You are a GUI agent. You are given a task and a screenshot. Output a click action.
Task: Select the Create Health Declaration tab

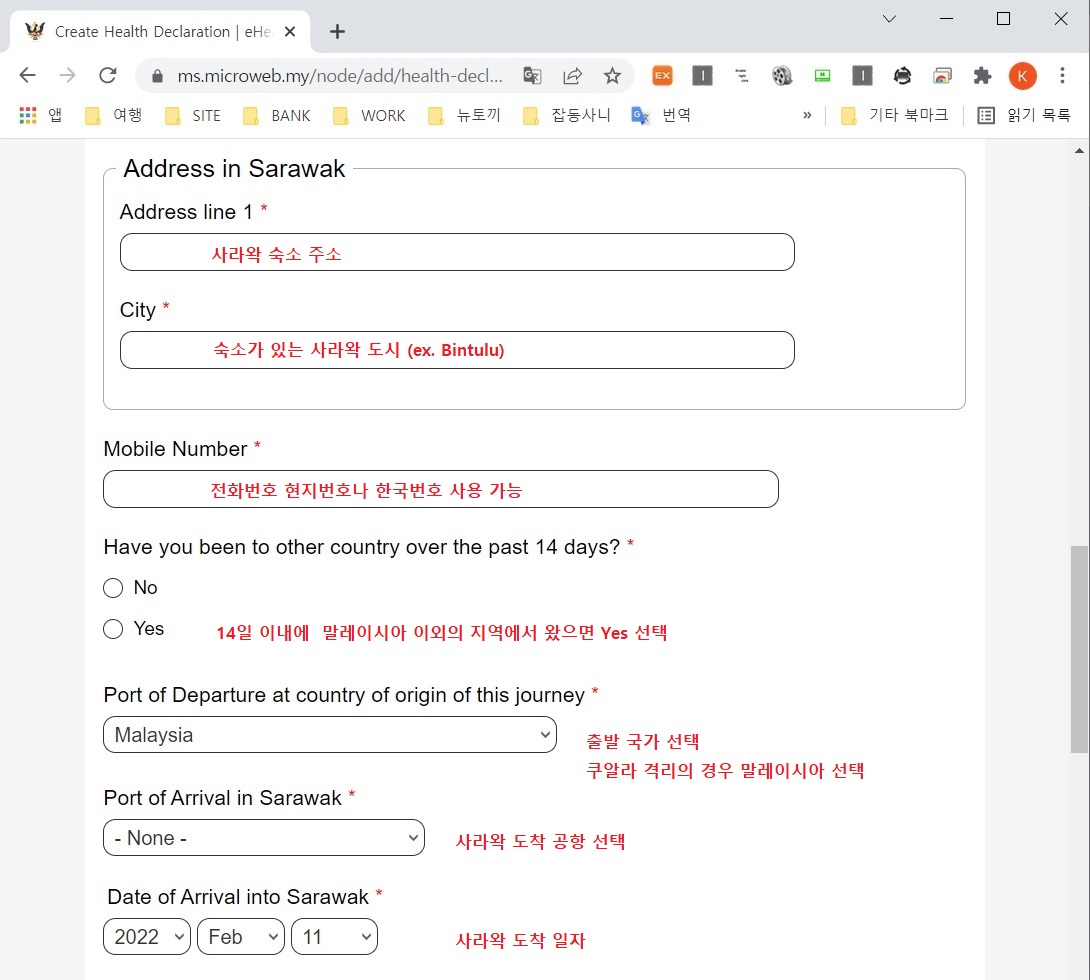pyautogui.click(x=161, y=31)
